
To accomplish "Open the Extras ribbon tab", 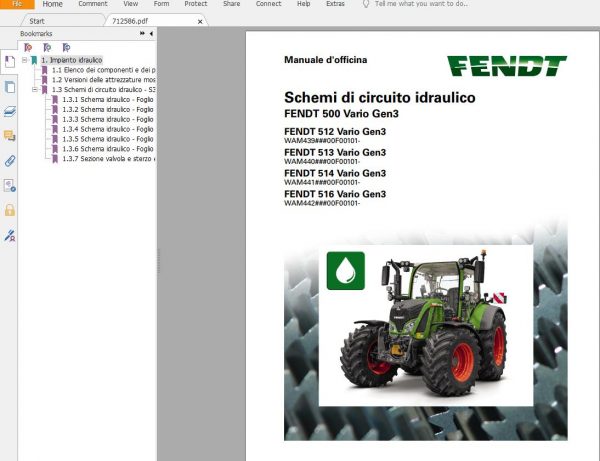I will [x=335, y=4].
